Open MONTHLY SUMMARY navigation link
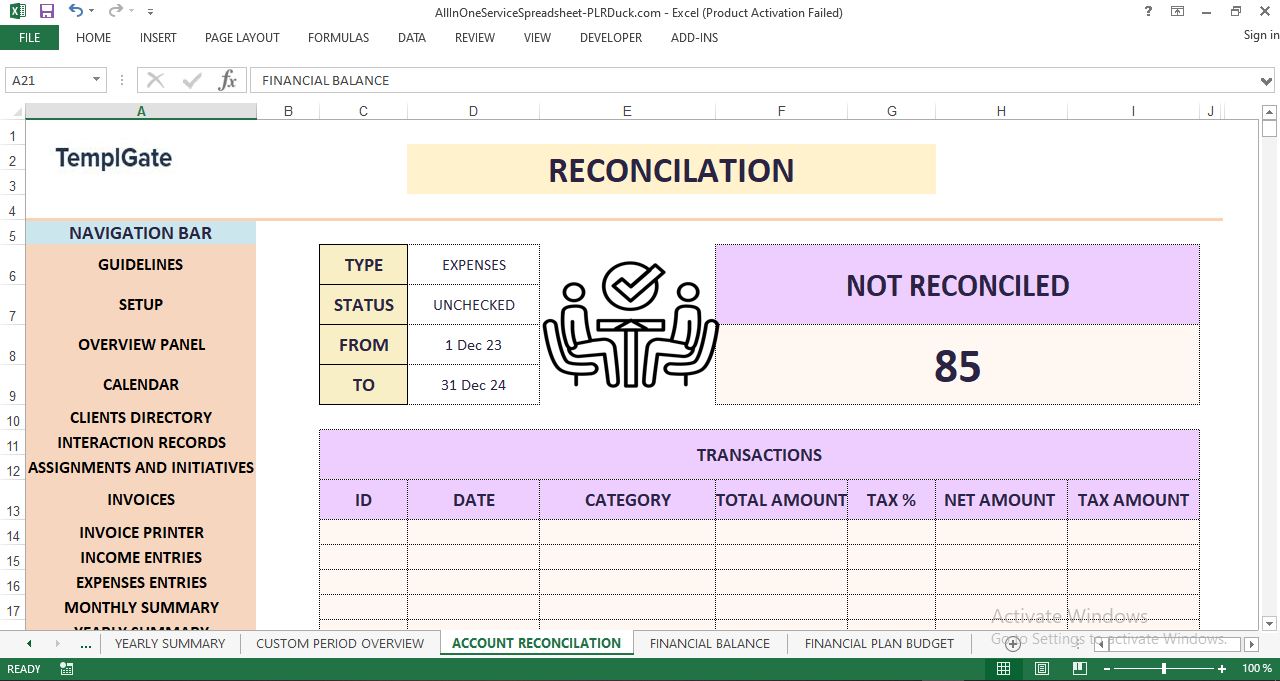The width and height of the screenshot is (1280, 681). (141, 608)
